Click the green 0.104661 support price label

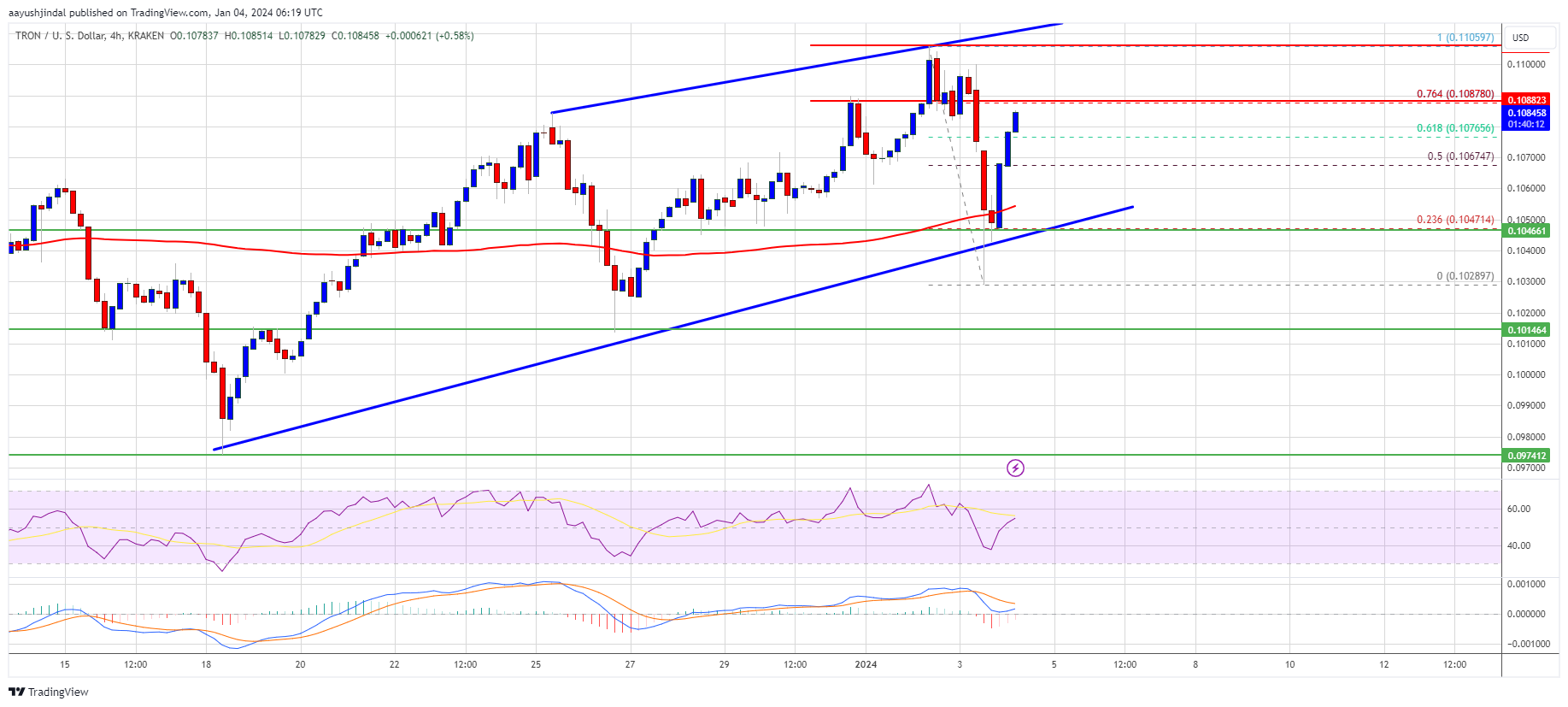point(1526,231)
